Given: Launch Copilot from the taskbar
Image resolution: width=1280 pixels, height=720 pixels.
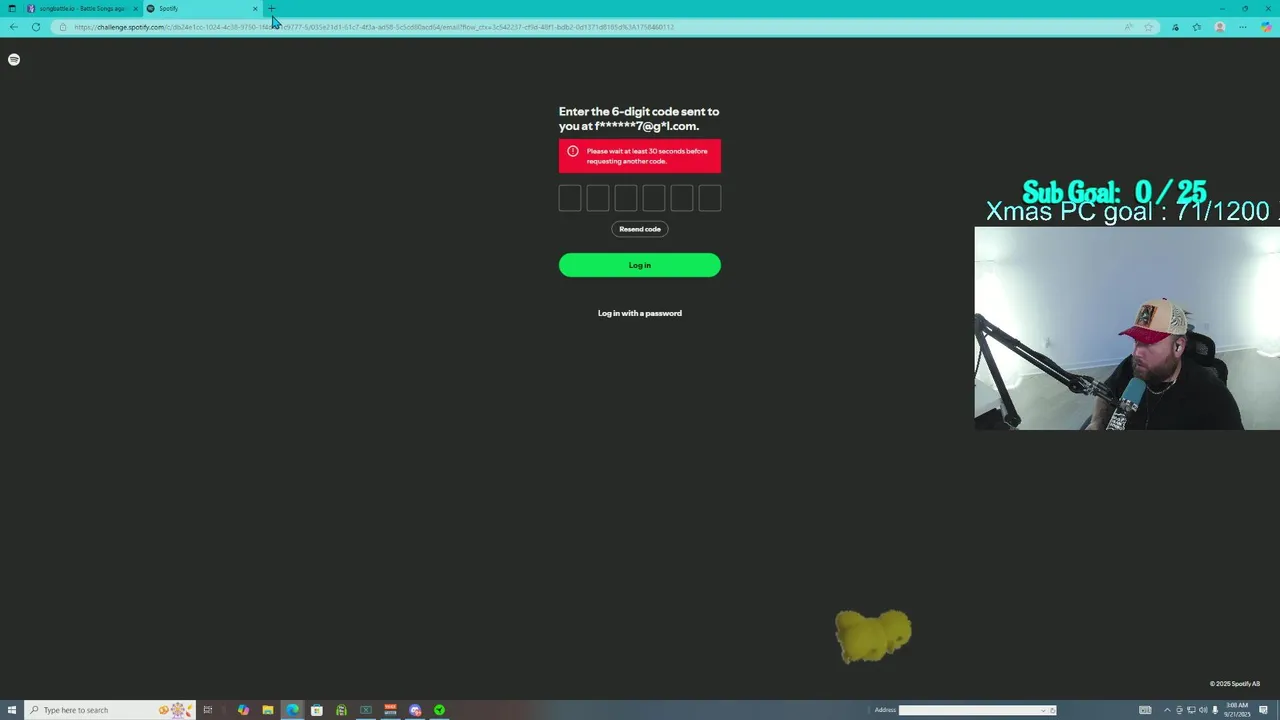Looking at the screenshot, I should 243,710.
